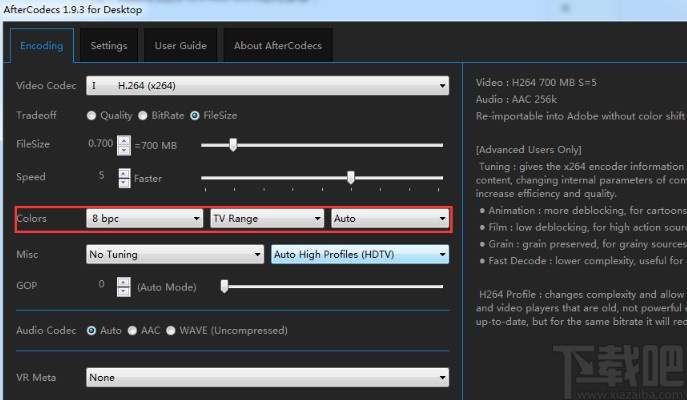Viewport: 687px width, 400px height.
Task: Click the FileSize slider handle
Action: click(233, 145)
